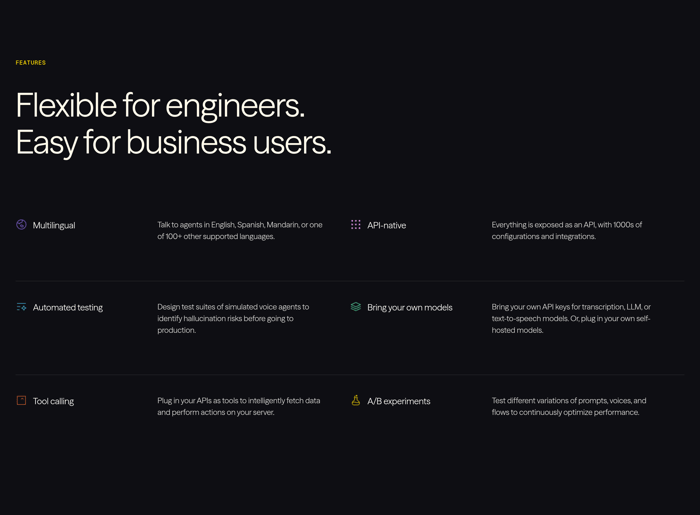Open the Bring your own models title

coord(409,308)
